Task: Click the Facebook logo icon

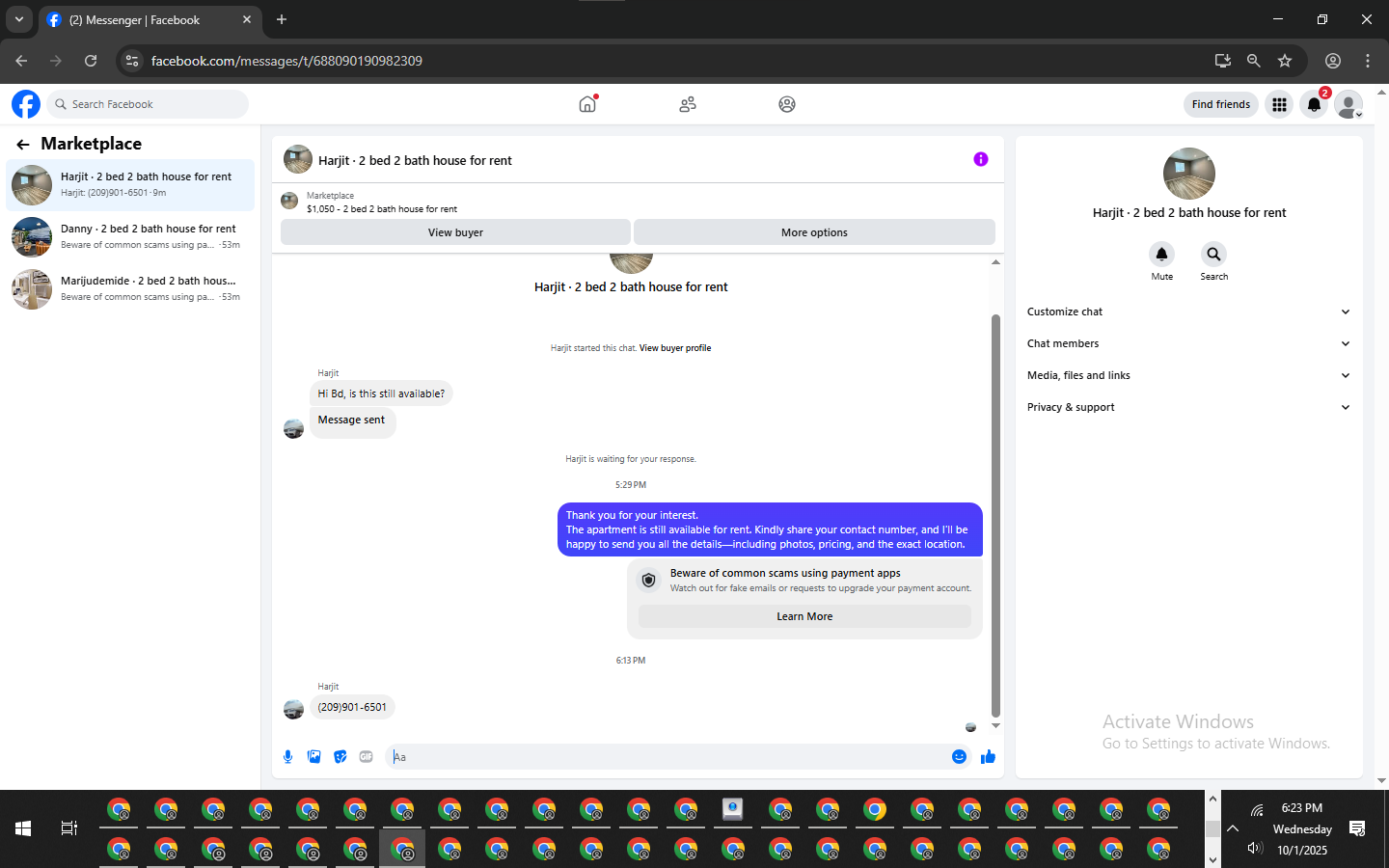Action: pyautogui.click(x=26, y=104)
